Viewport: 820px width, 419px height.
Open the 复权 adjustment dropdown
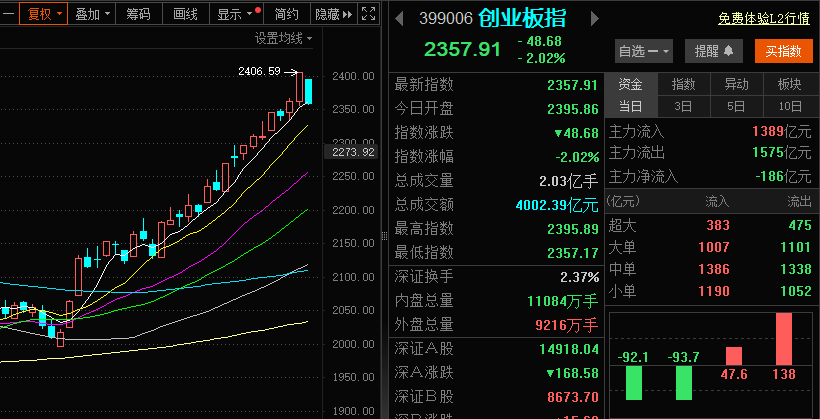point(45,14)
